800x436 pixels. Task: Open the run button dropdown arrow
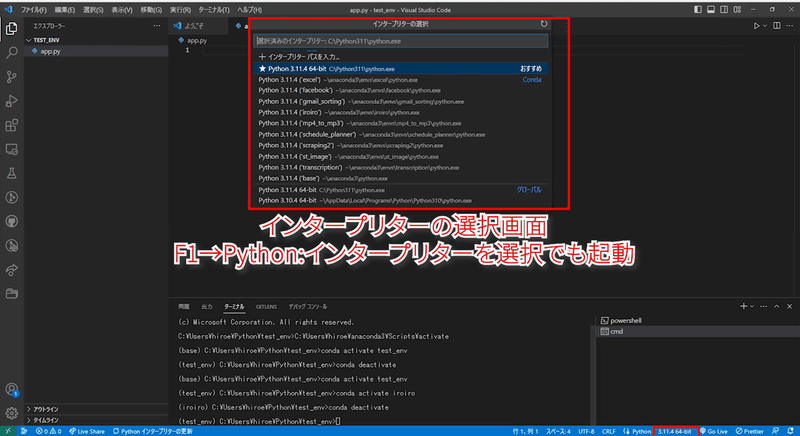765,25
